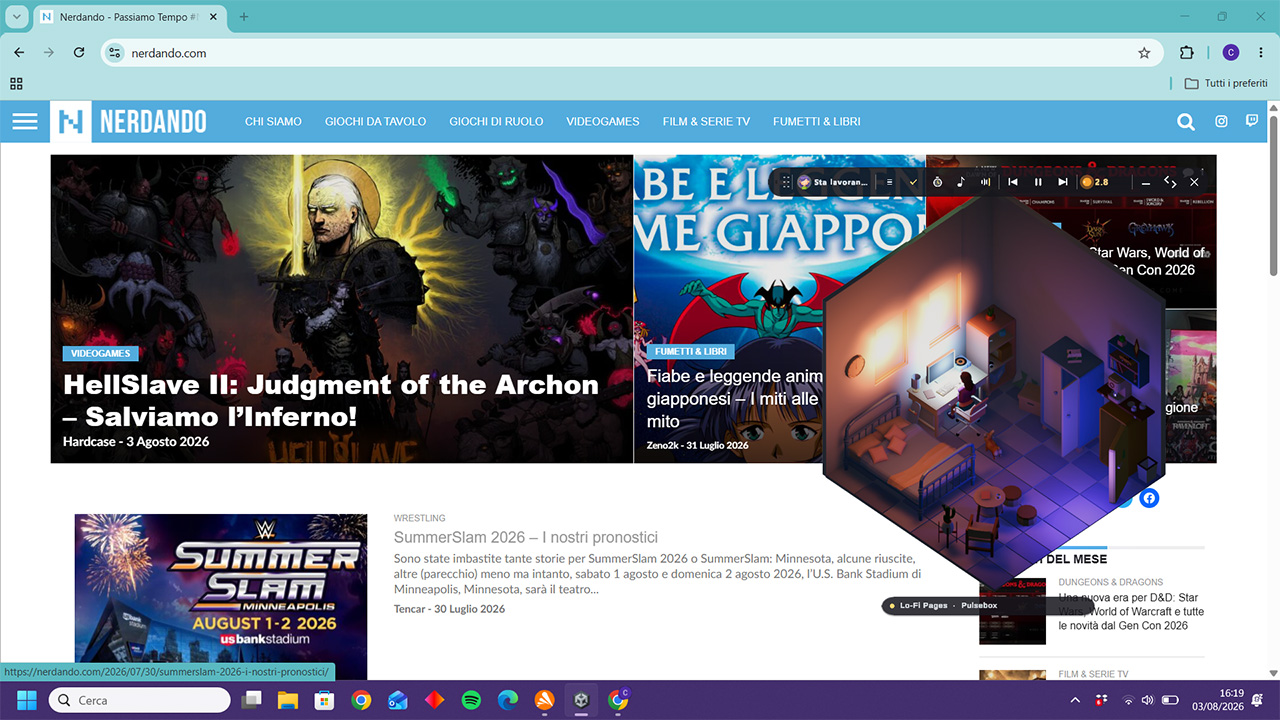This screenshot has height=720, width=1280.
Task: Open the FUMETTI & LIBRI menu item
Action: pos(817,122)
